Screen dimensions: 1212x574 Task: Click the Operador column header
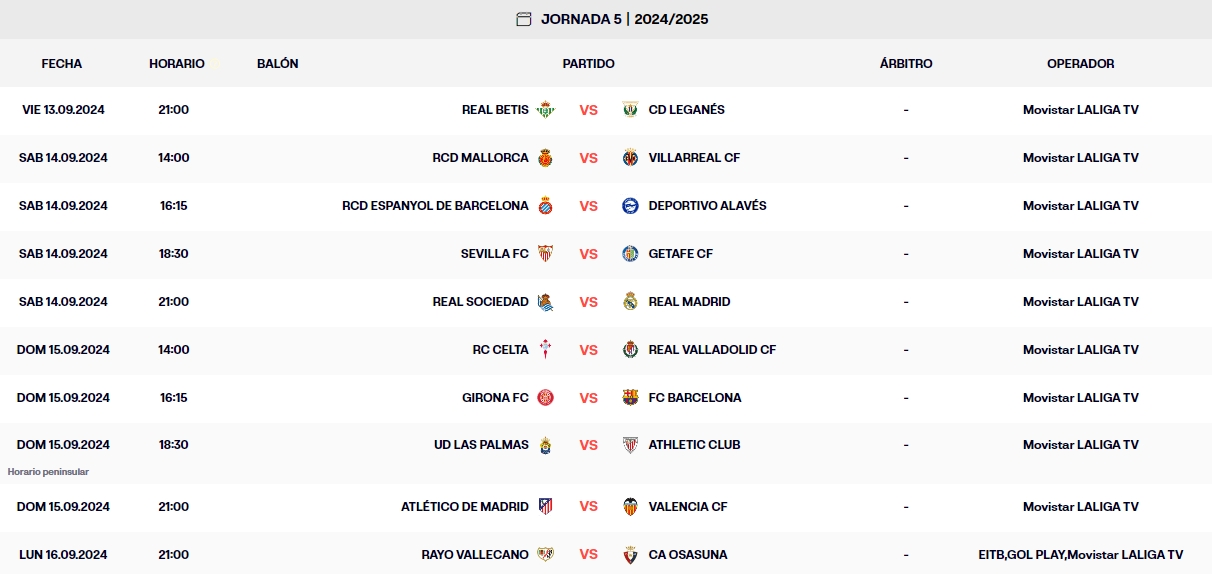pos(1080,64)
